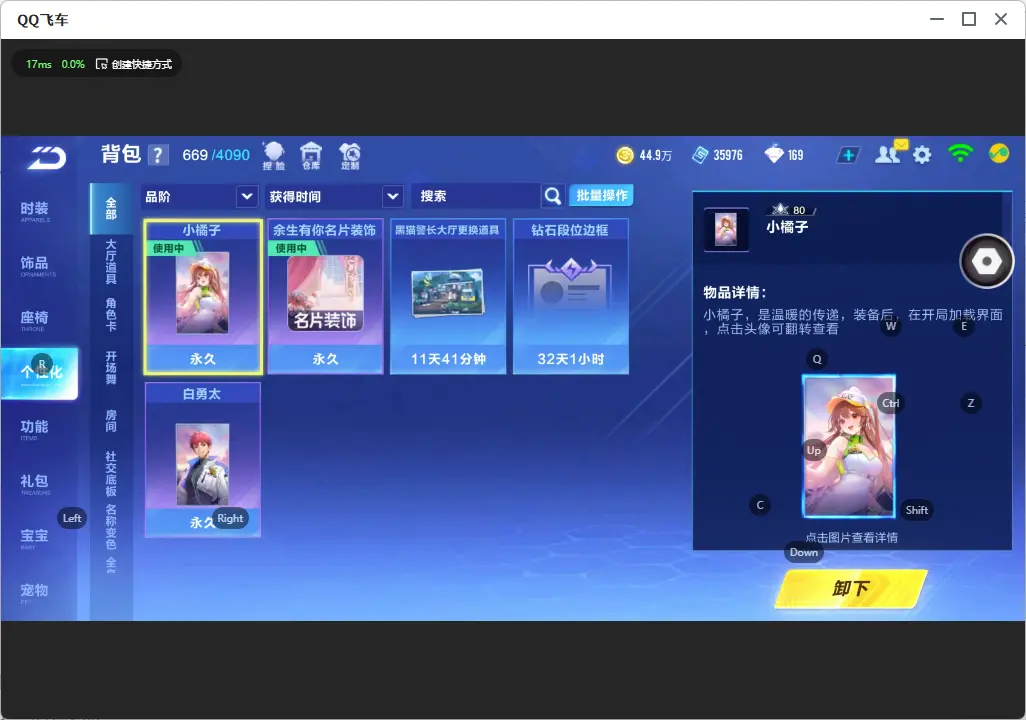Switch to the 开场舞 sub-tab
This screenshot has width=1026, height=720.
coord(111,367)
